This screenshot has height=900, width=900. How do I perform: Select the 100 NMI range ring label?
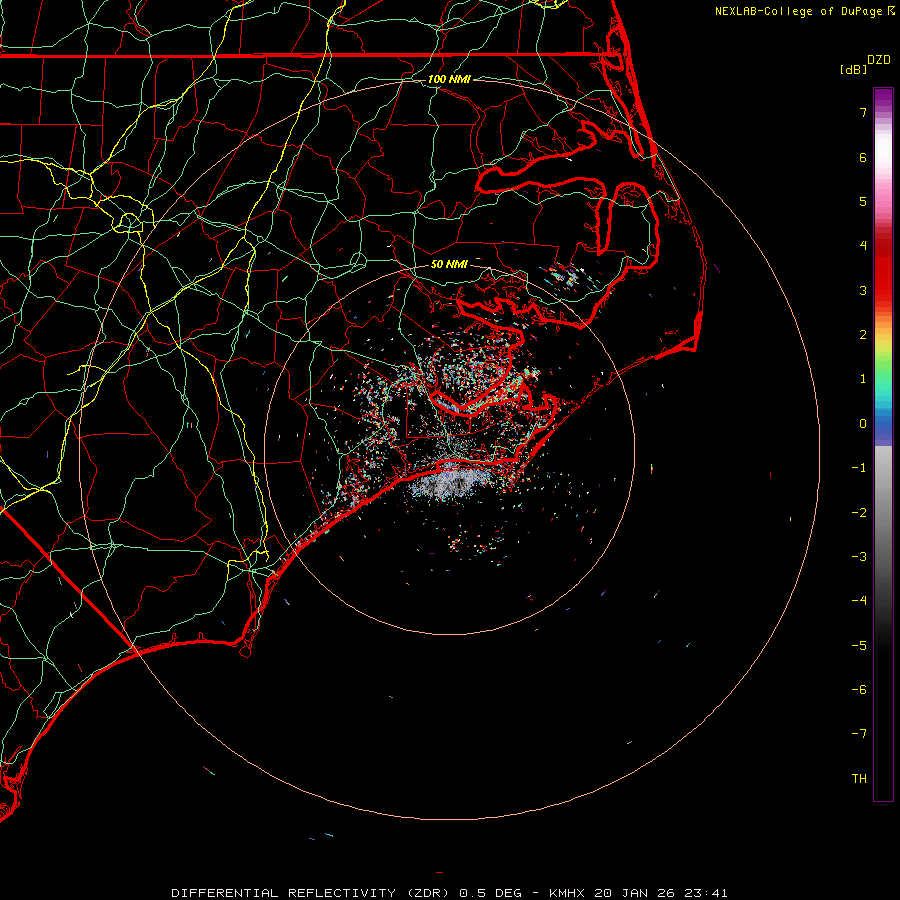click(x=449, y=79)
